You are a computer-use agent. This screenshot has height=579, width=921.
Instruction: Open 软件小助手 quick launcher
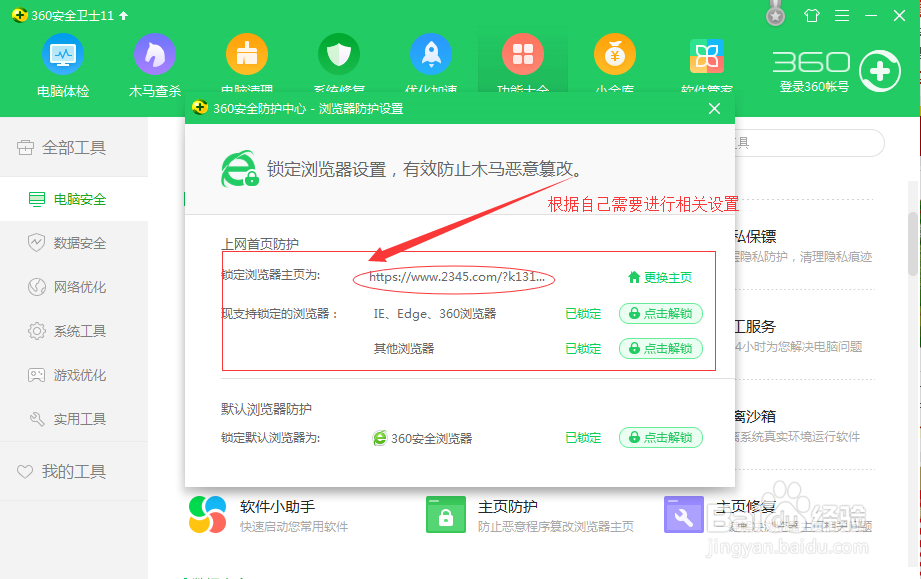click(207, 515)
